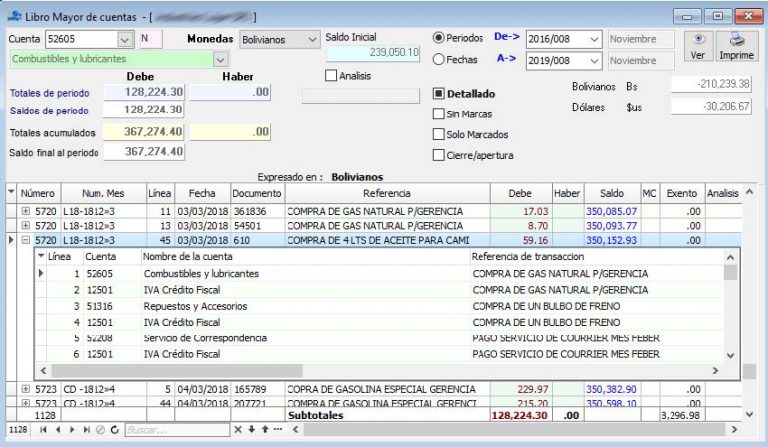This screenshot has height=447, width=768.
Task: Open the De-> period 2016/008 dropdown
Action: click(x=594, y=39)
